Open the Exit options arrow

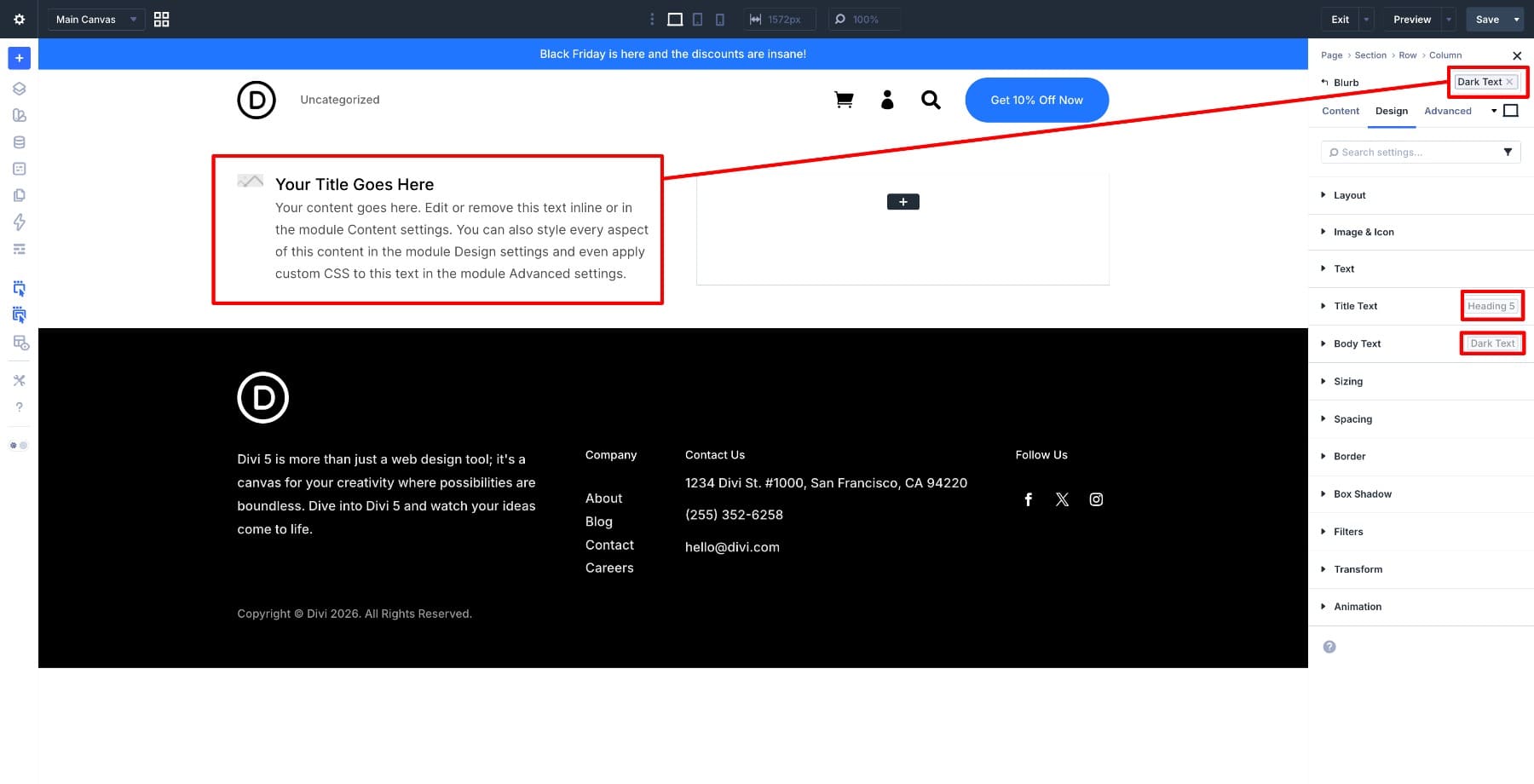1366,19
